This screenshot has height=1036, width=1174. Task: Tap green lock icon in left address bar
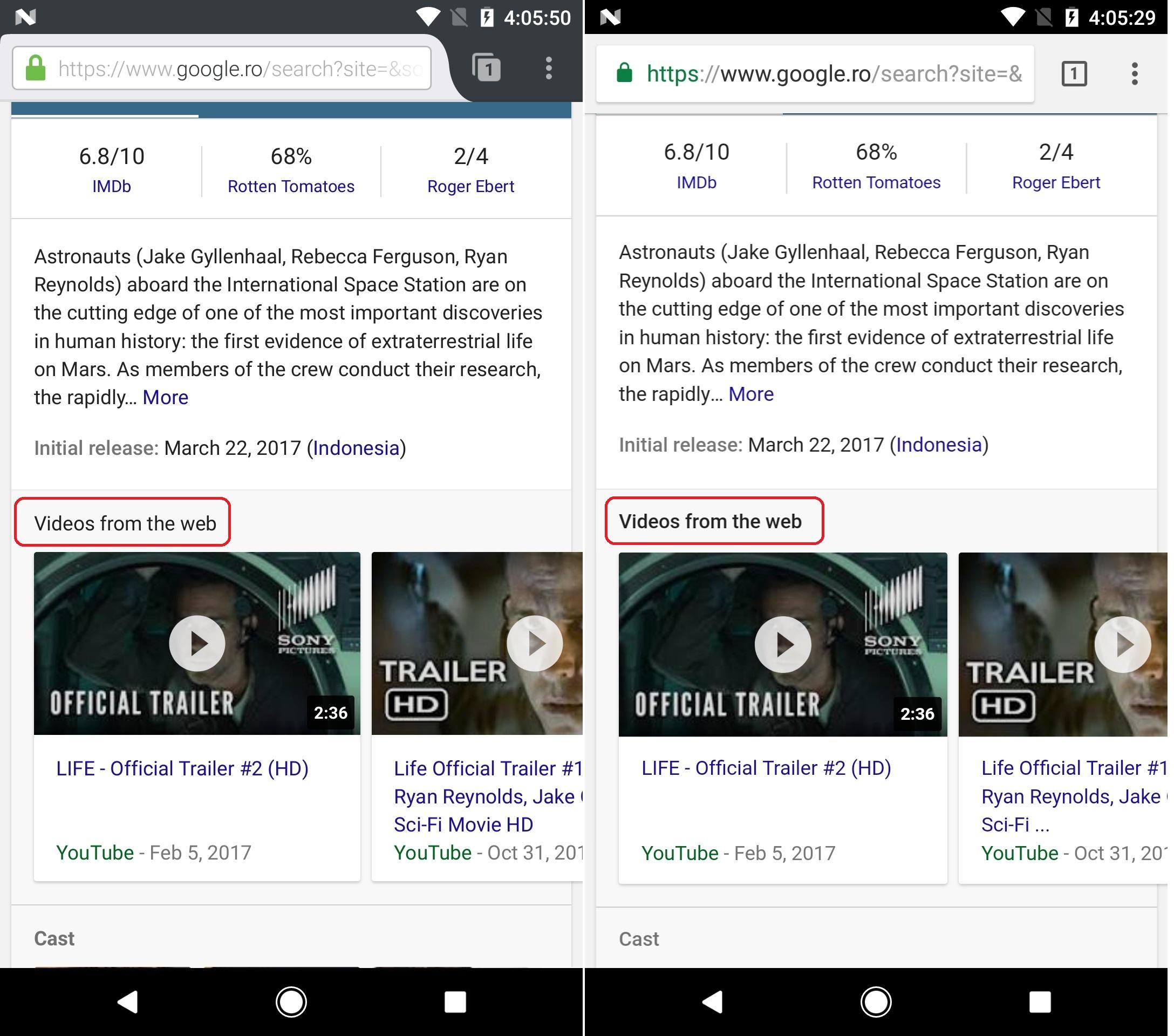[x=36, y=68]
